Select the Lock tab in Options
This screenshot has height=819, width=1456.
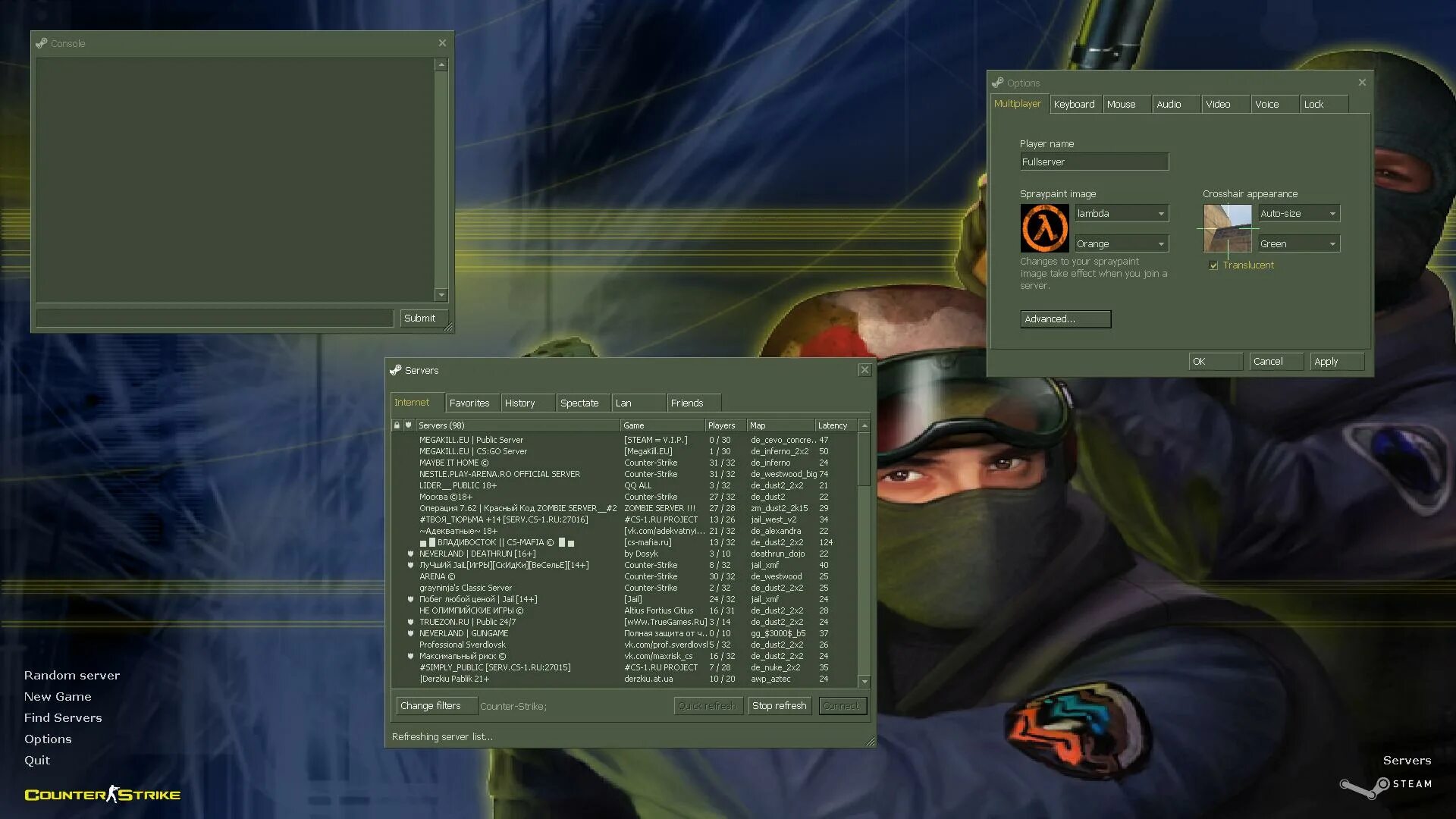pos(1324,105)
